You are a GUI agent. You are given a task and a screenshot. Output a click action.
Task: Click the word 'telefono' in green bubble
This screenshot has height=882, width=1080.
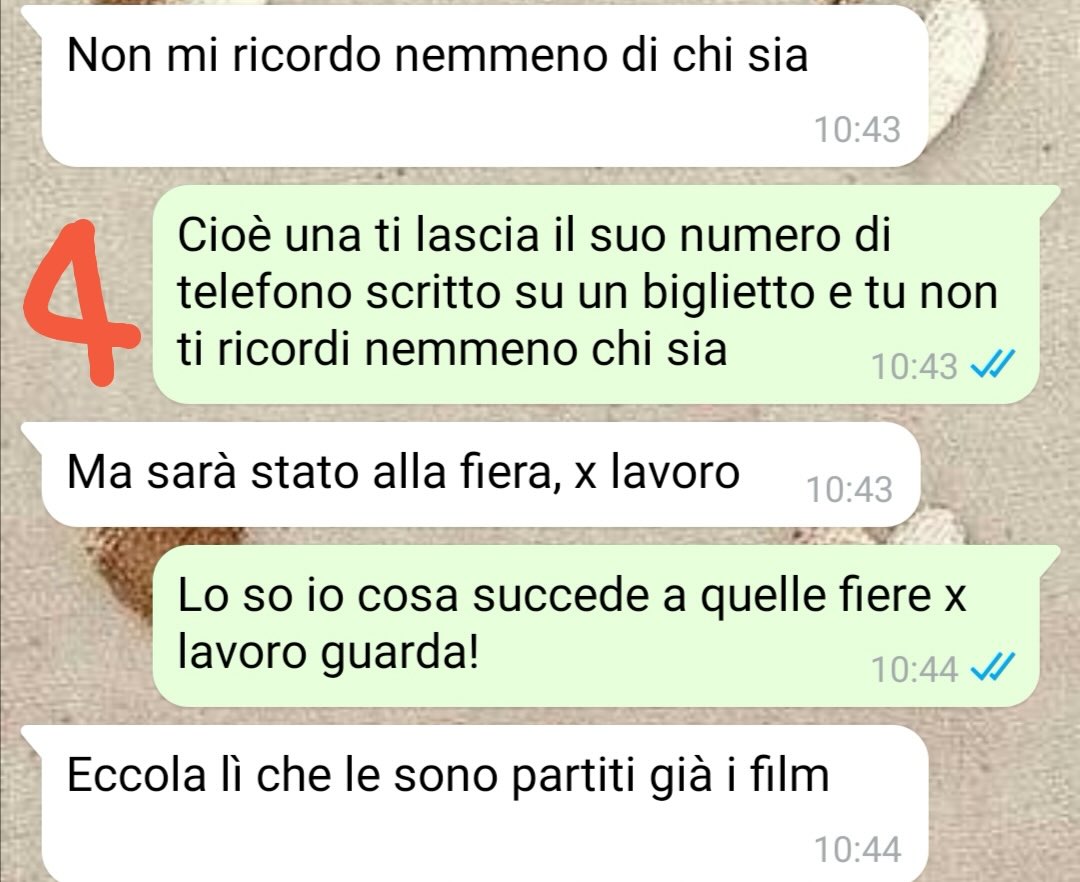coord(264,293)
